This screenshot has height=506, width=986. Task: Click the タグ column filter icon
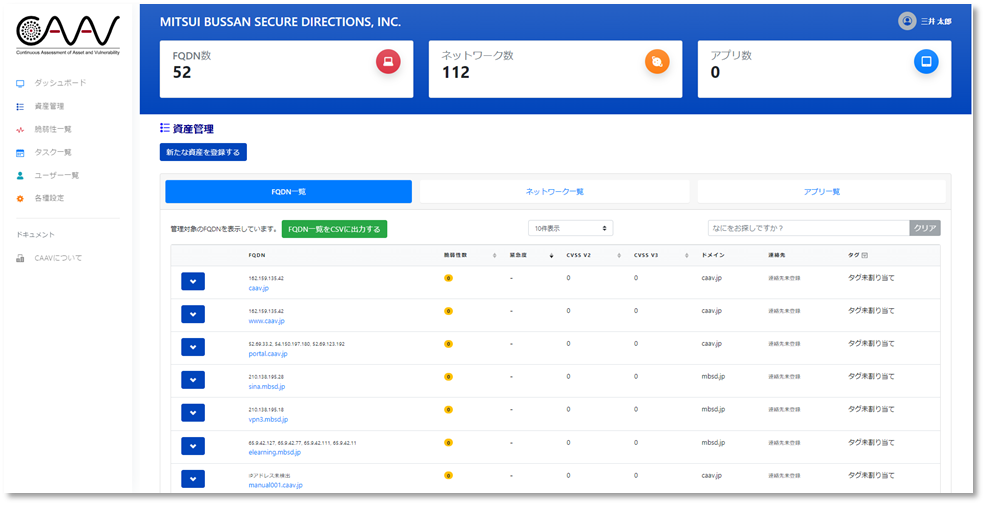[865, 256]
